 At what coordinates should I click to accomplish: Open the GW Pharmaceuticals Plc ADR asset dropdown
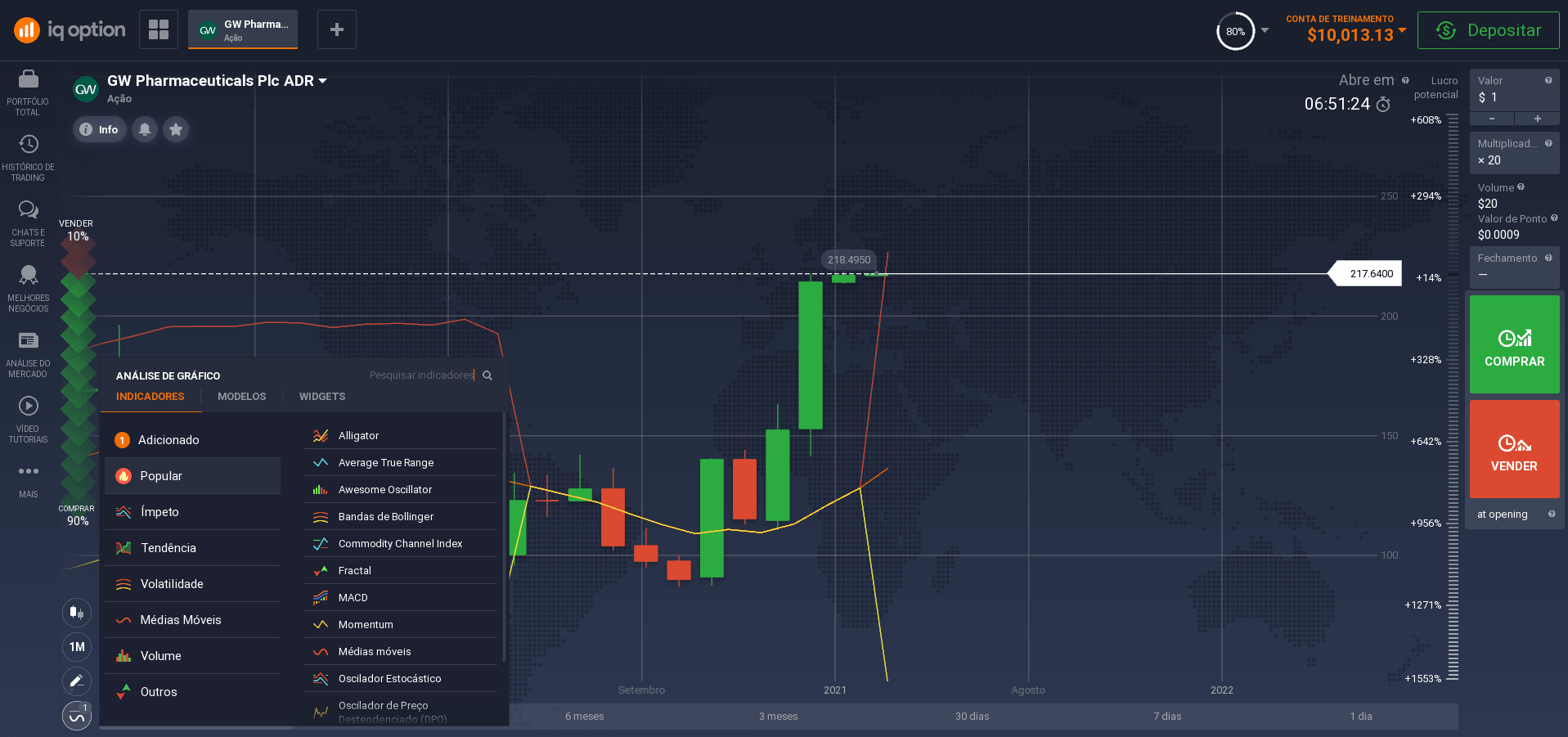(217, 81)
